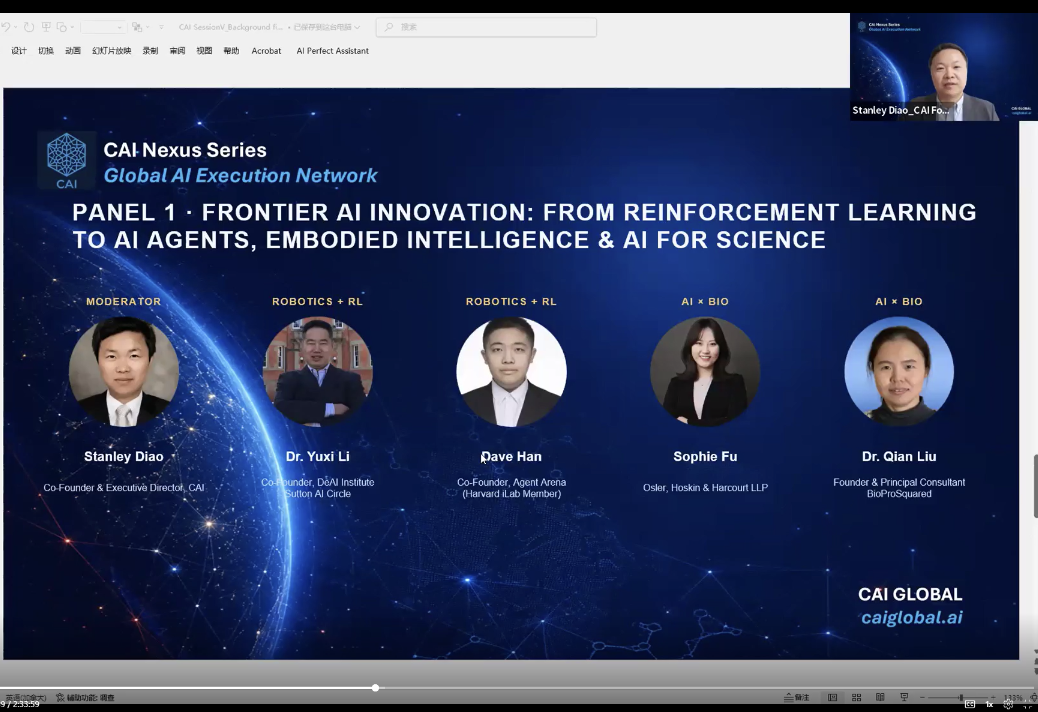Image resolution: width=1038 pixels, height=712 pixels.
Task: Open the shapes dropdown arrow
Action: tap(72, 27)
